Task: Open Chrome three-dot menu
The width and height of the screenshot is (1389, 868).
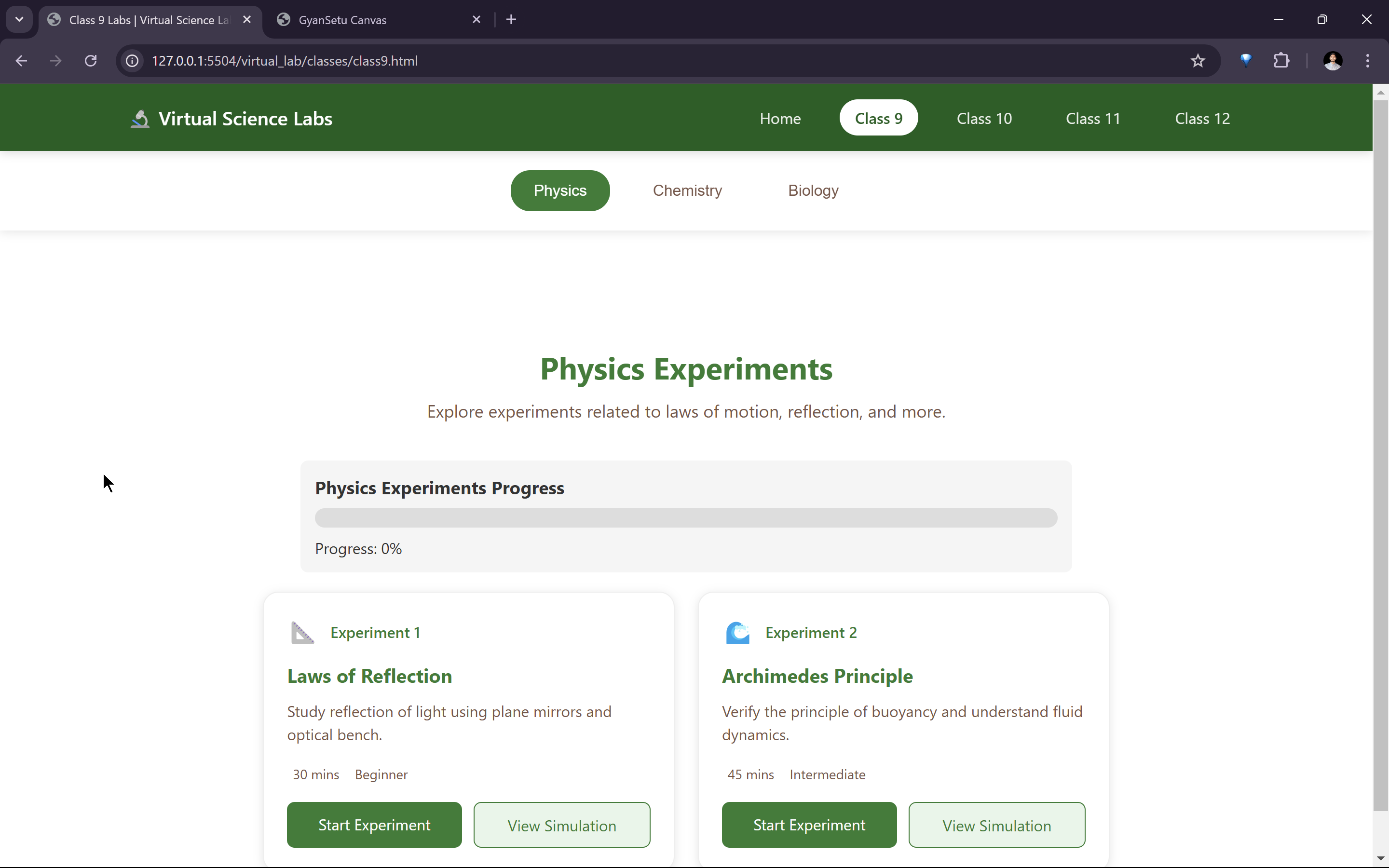Action: click(1367, 61)
